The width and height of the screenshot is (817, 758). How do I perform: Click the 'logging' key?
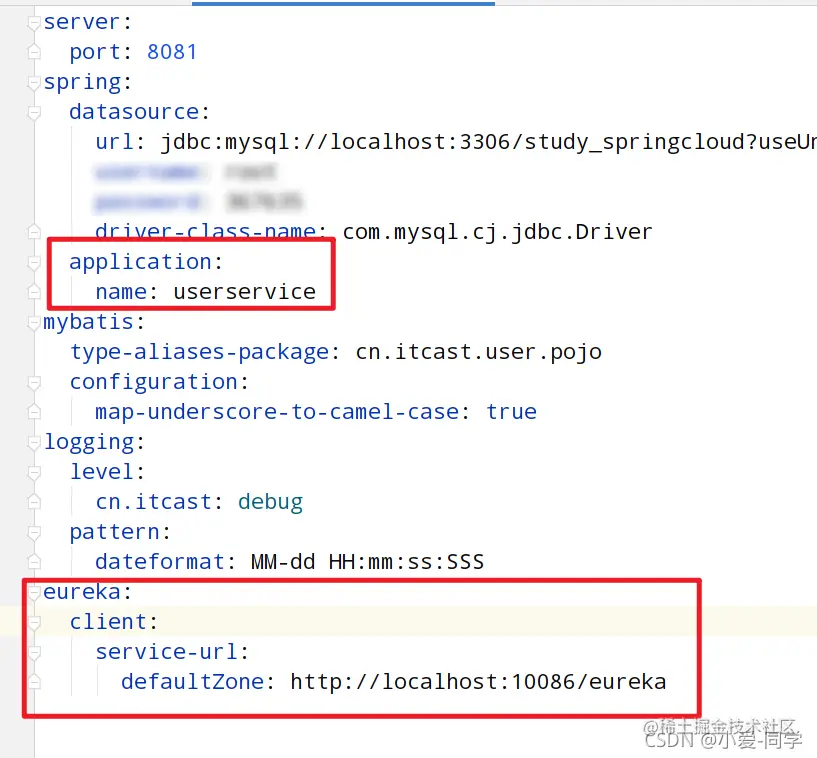coord(89,443)
